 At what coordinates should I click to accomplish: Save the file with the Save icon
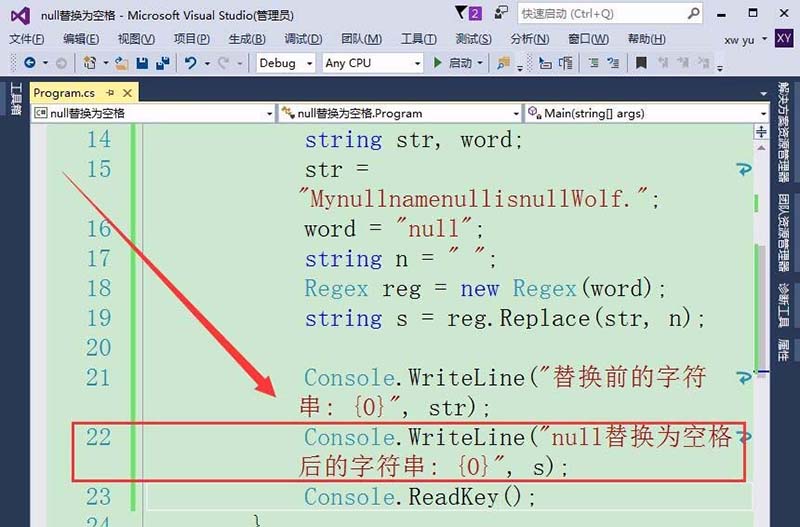[x=142, y=63]
